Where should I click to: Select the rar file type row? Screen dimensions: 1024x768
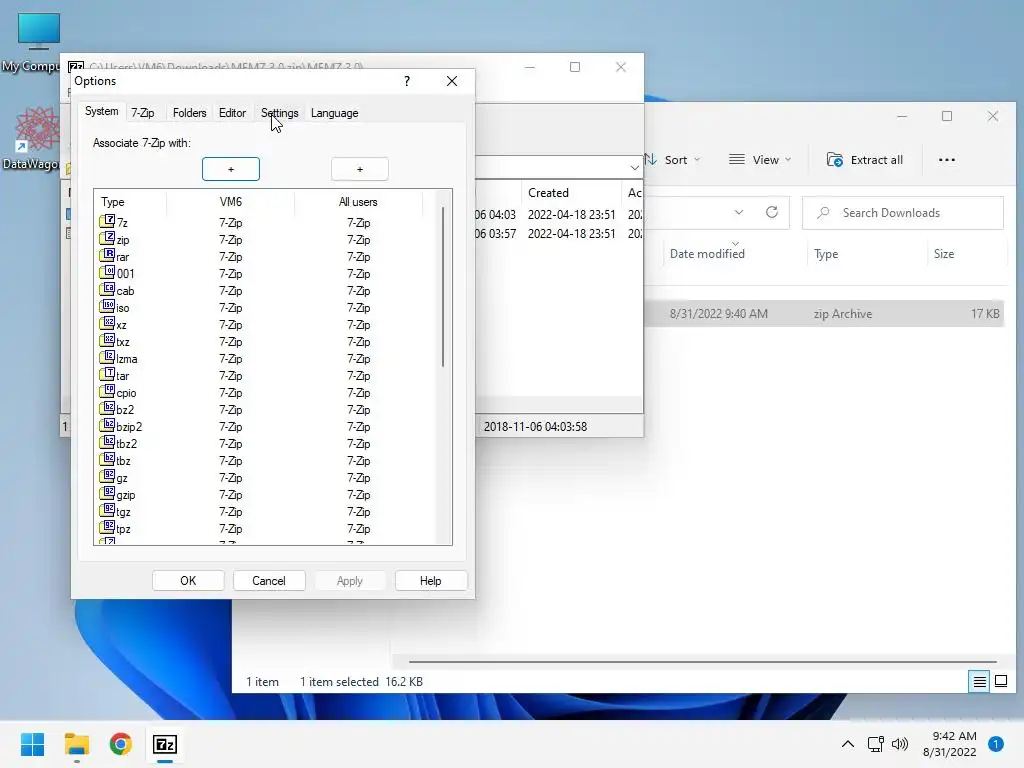point(266,257)
